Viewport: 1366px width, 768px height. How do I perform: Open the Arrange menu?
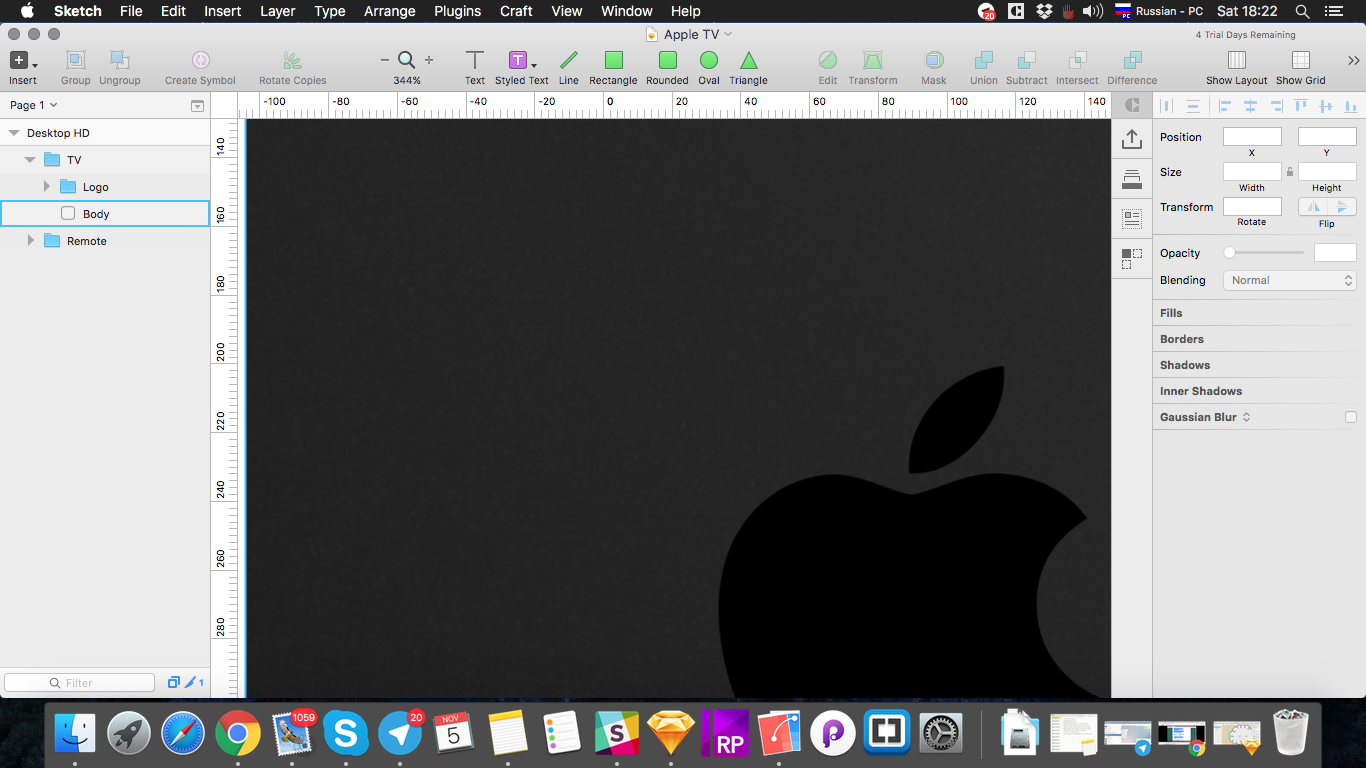tap(389, 11)
